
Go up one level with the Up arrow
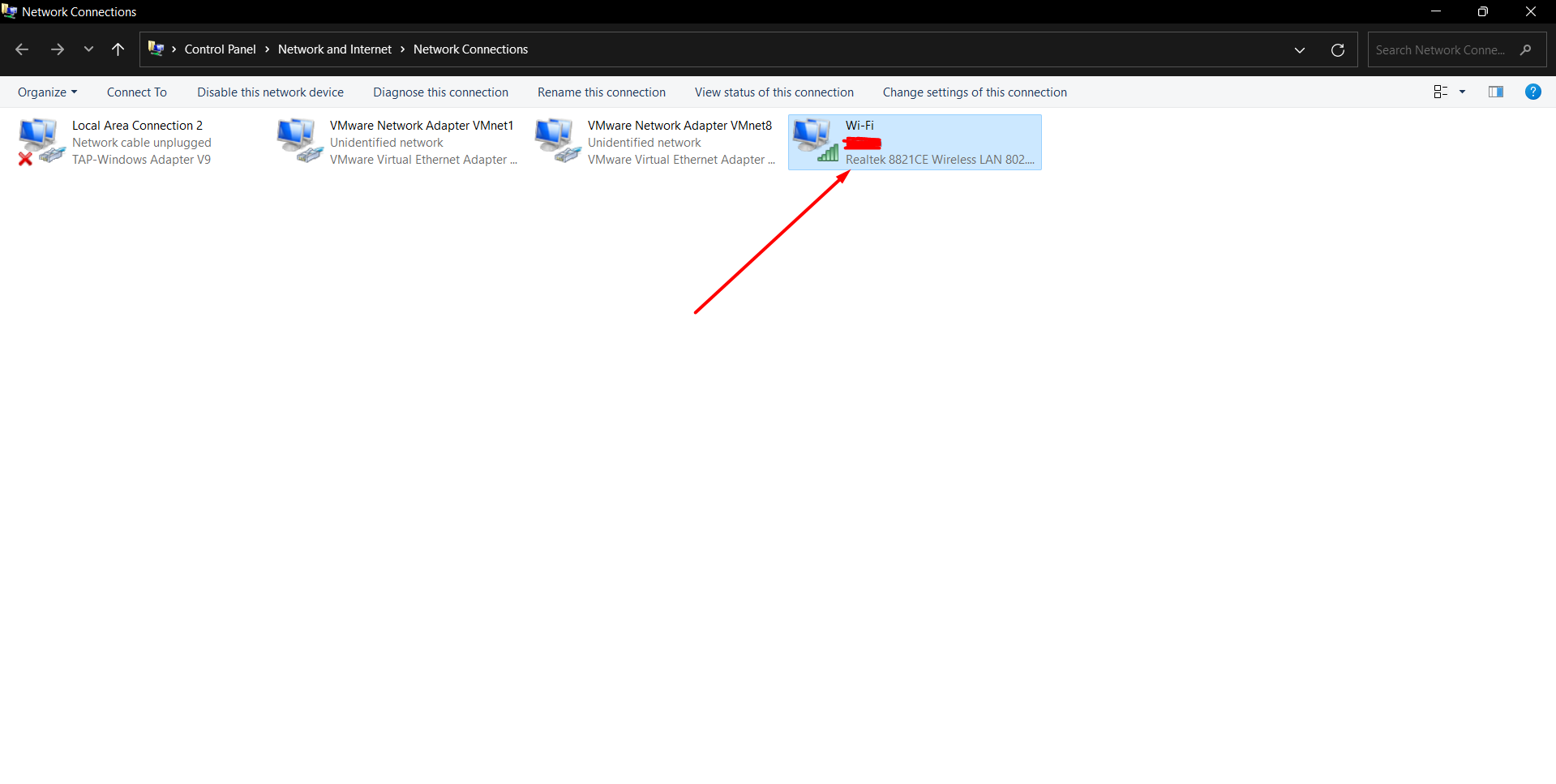click(118, 49)
